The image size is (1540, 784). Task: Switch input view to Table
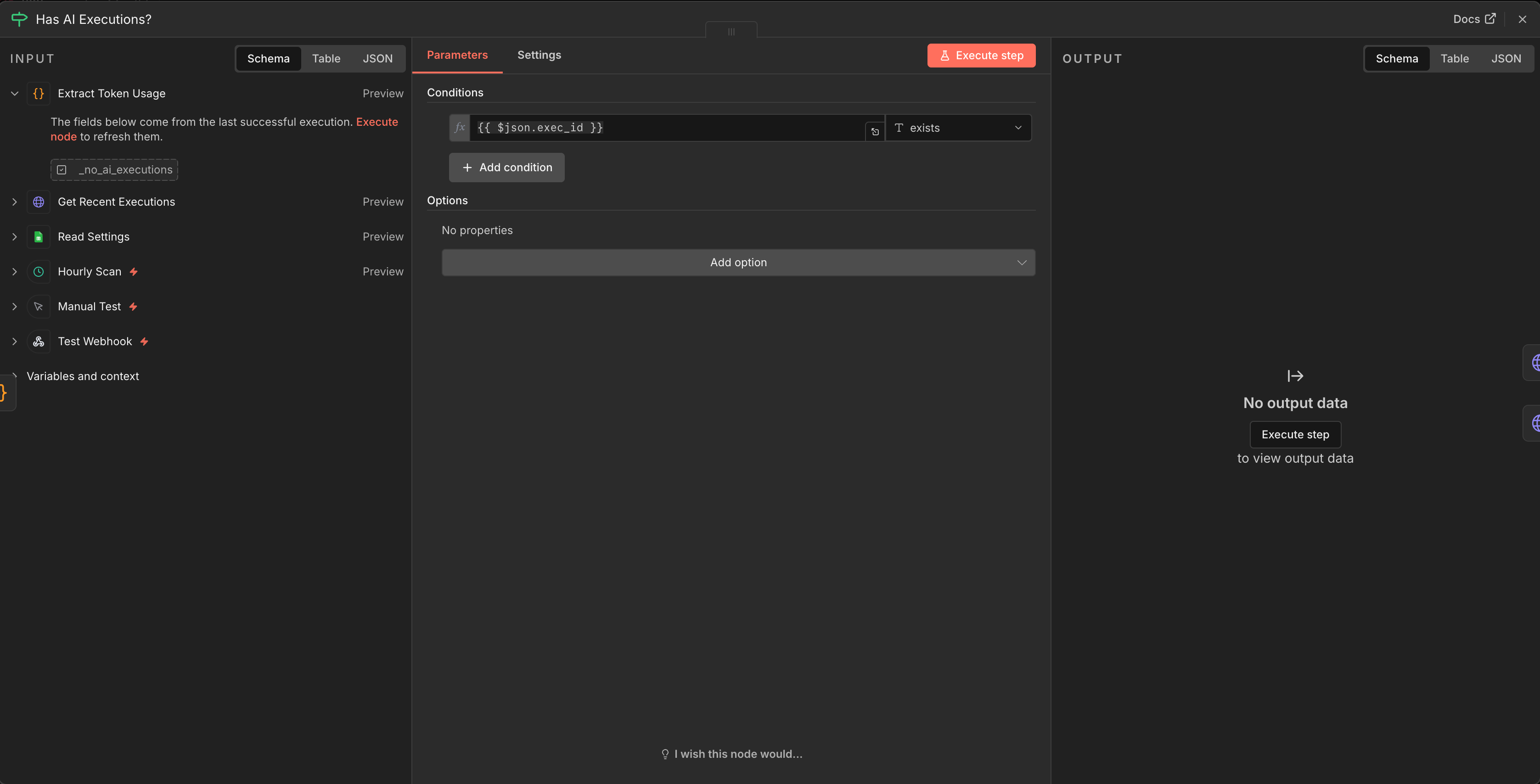tap(326, 59)
